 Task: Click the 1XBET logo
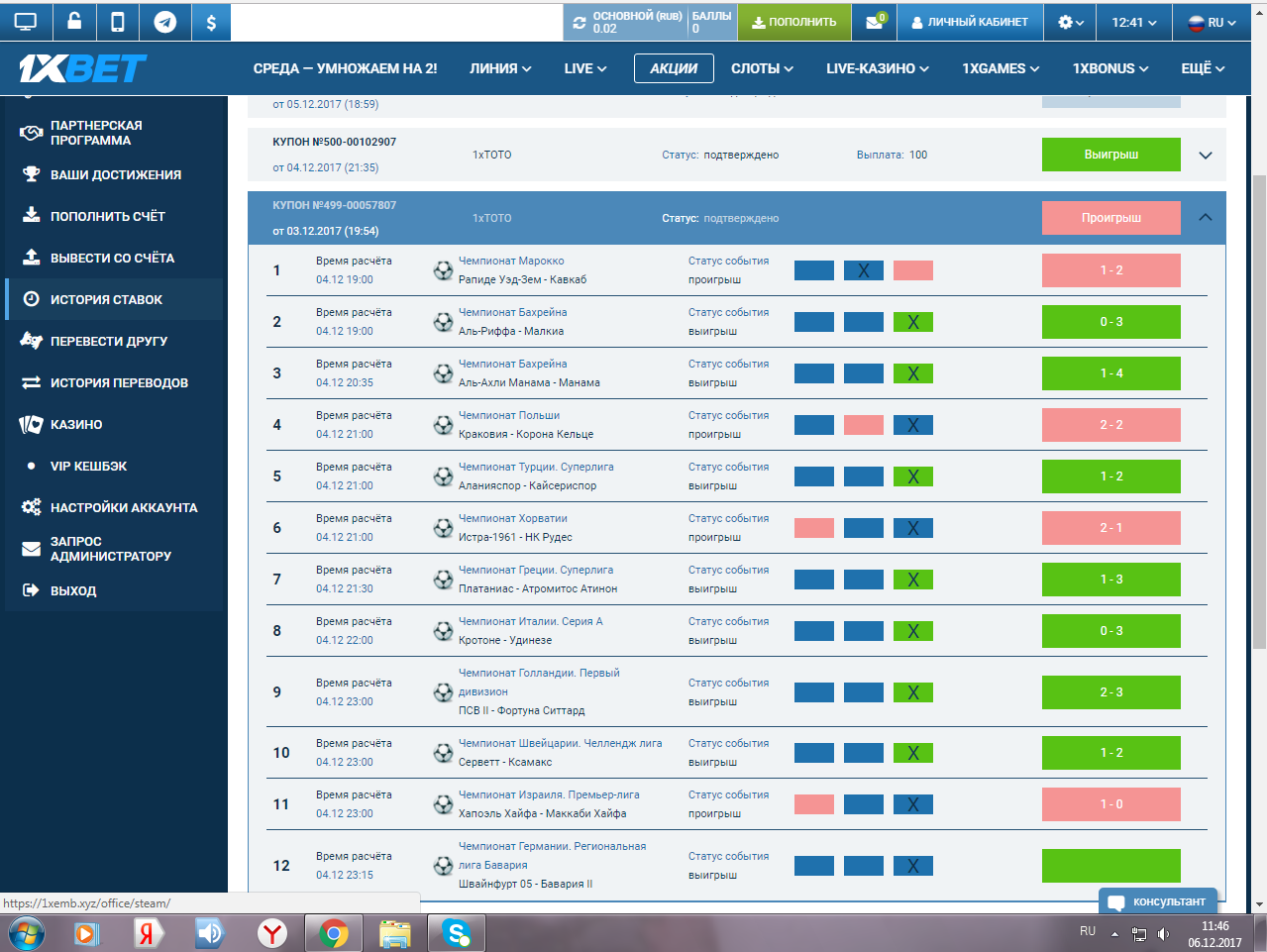tap(82, 68)
